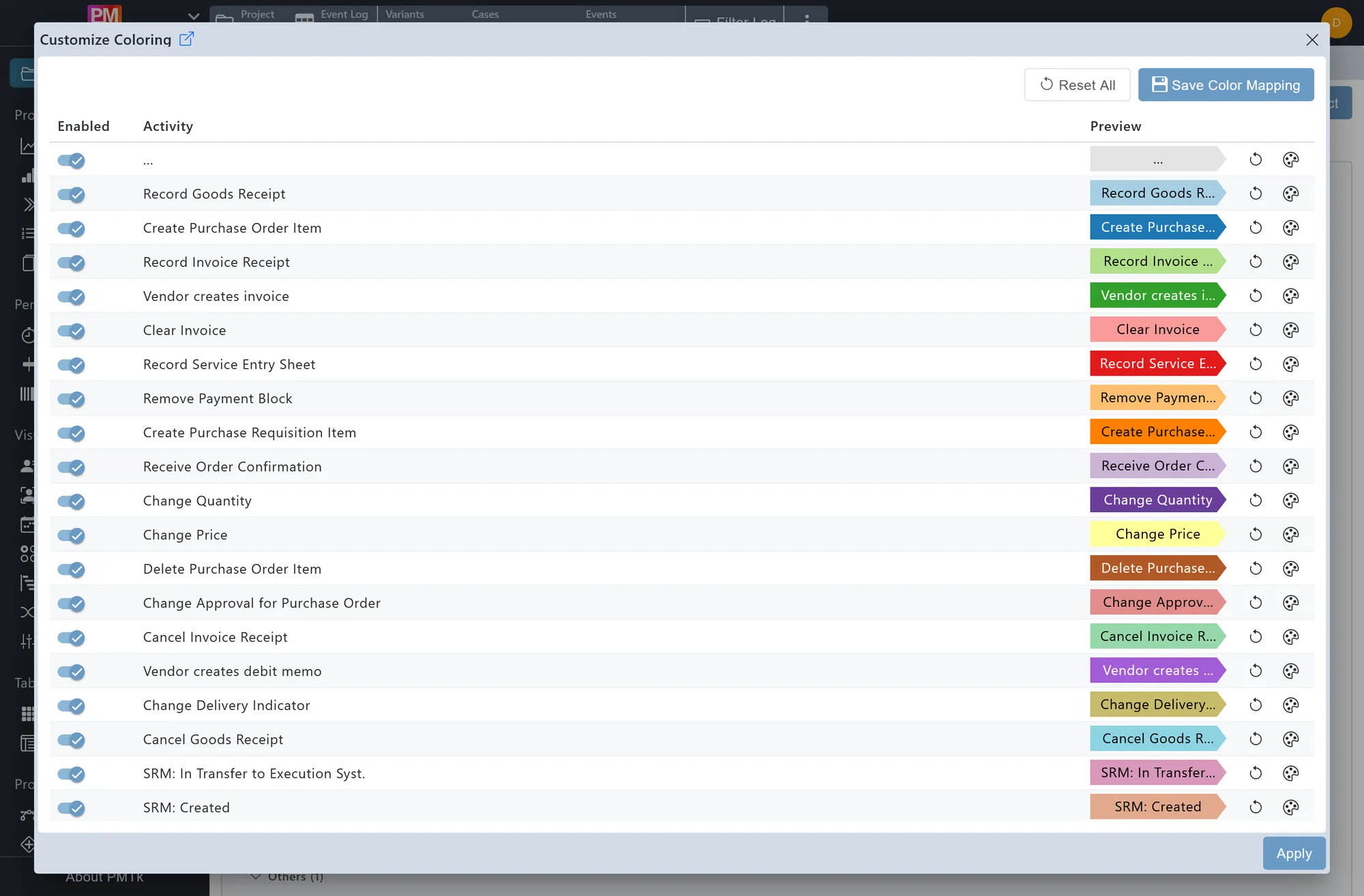Click the Change Price yellow preview swatch
The image size is (1364, 896).
[x=1157, y=535]
